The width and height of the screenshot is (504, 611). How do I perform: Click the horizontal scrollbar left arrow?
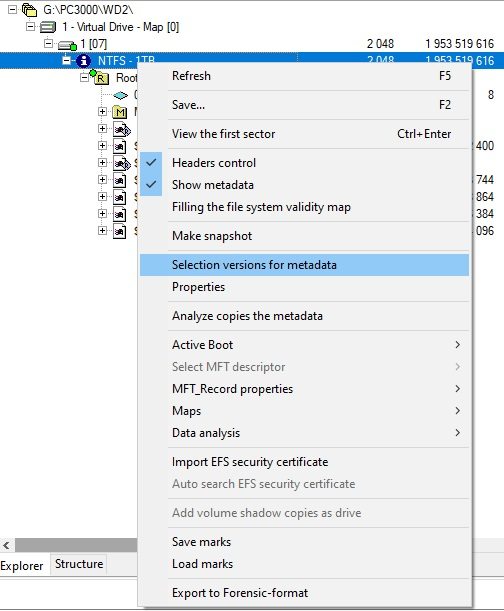pos(7,545)
